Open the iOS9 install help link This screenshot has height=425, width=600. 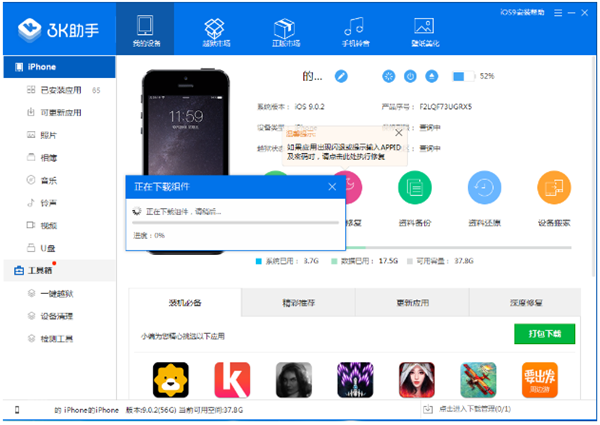[x=522, y=13]
